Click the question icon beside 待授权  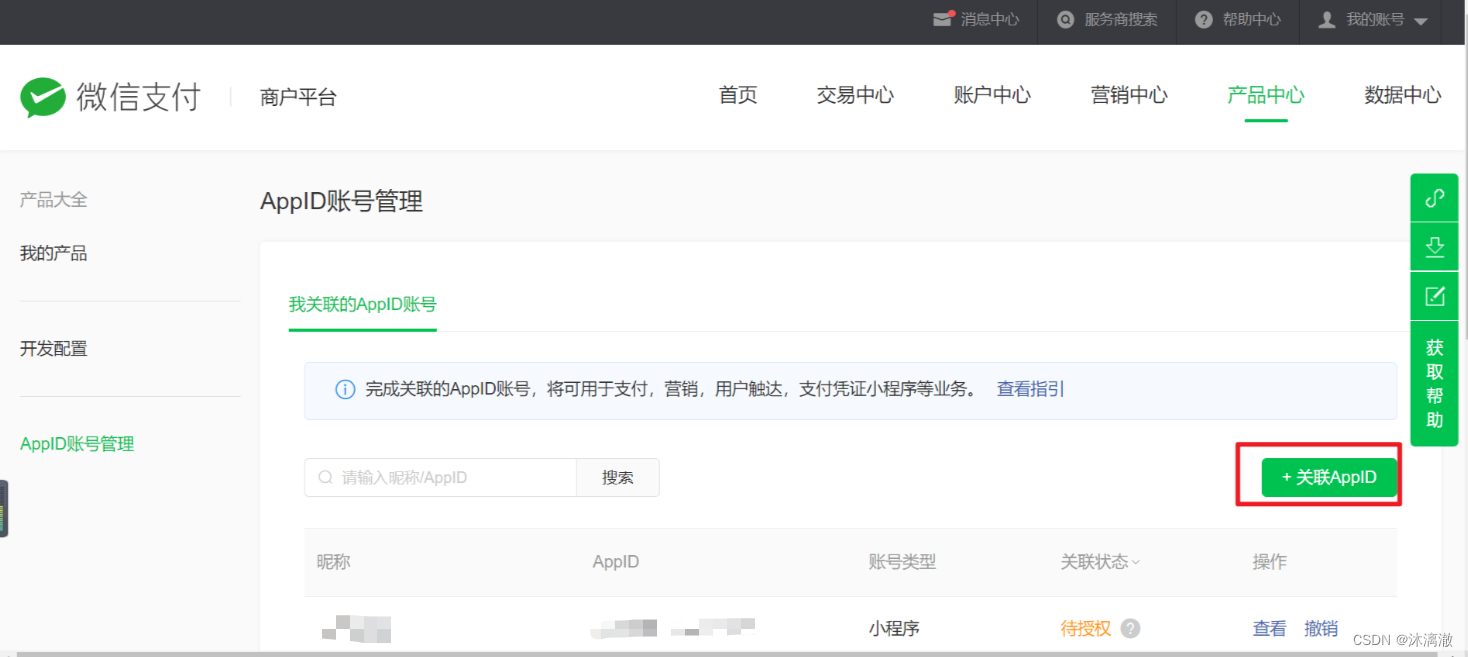tap(1130, 628)
